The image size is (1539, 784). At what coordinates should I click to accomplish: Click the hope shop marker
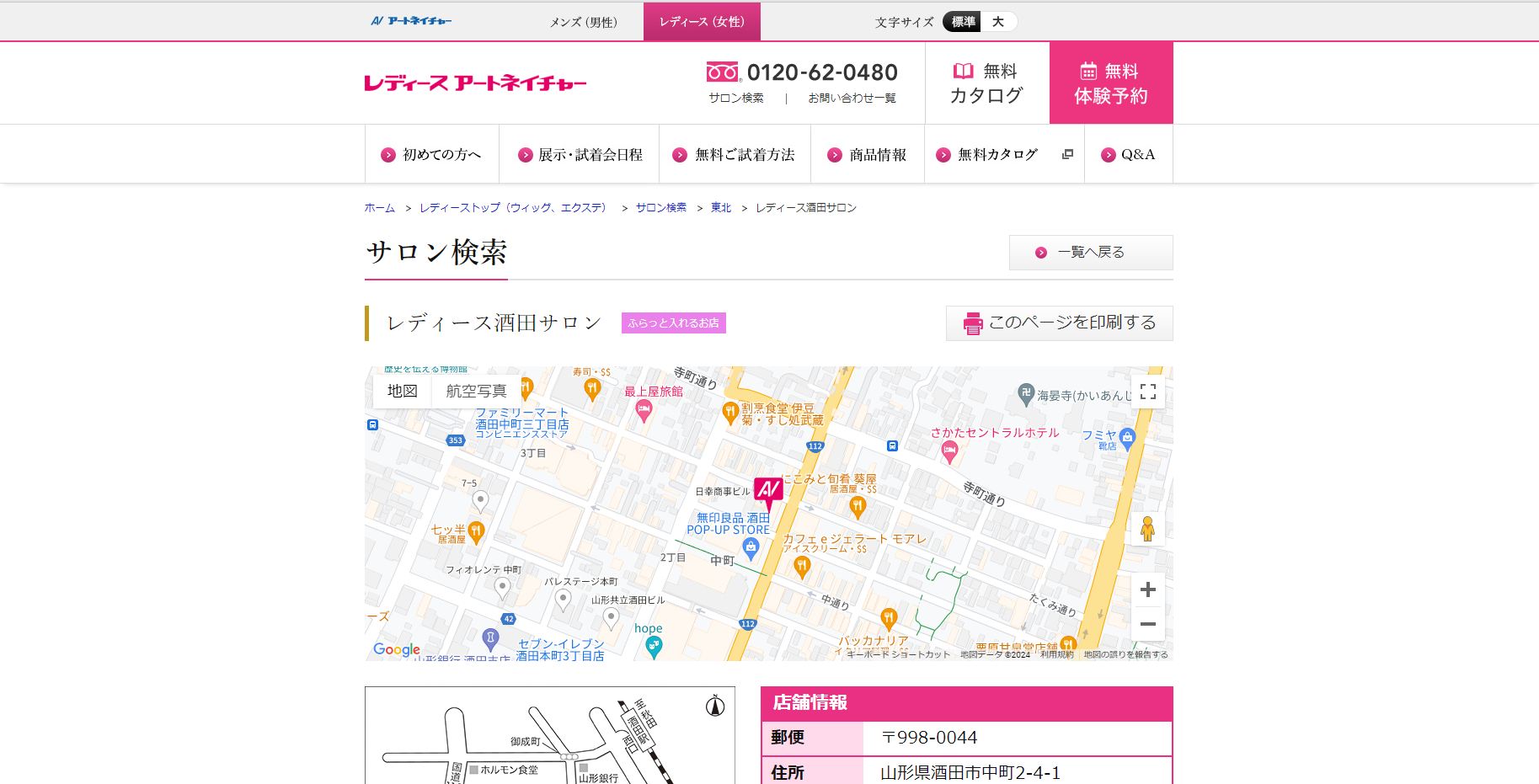coord(654,647)
